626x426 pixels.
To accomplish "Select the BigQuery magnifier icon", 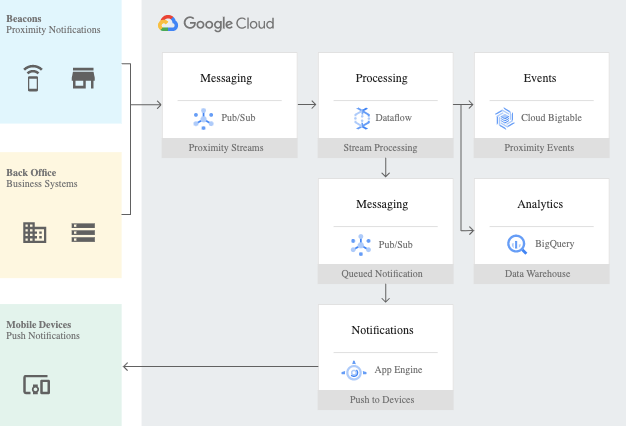I will point(517,243).
